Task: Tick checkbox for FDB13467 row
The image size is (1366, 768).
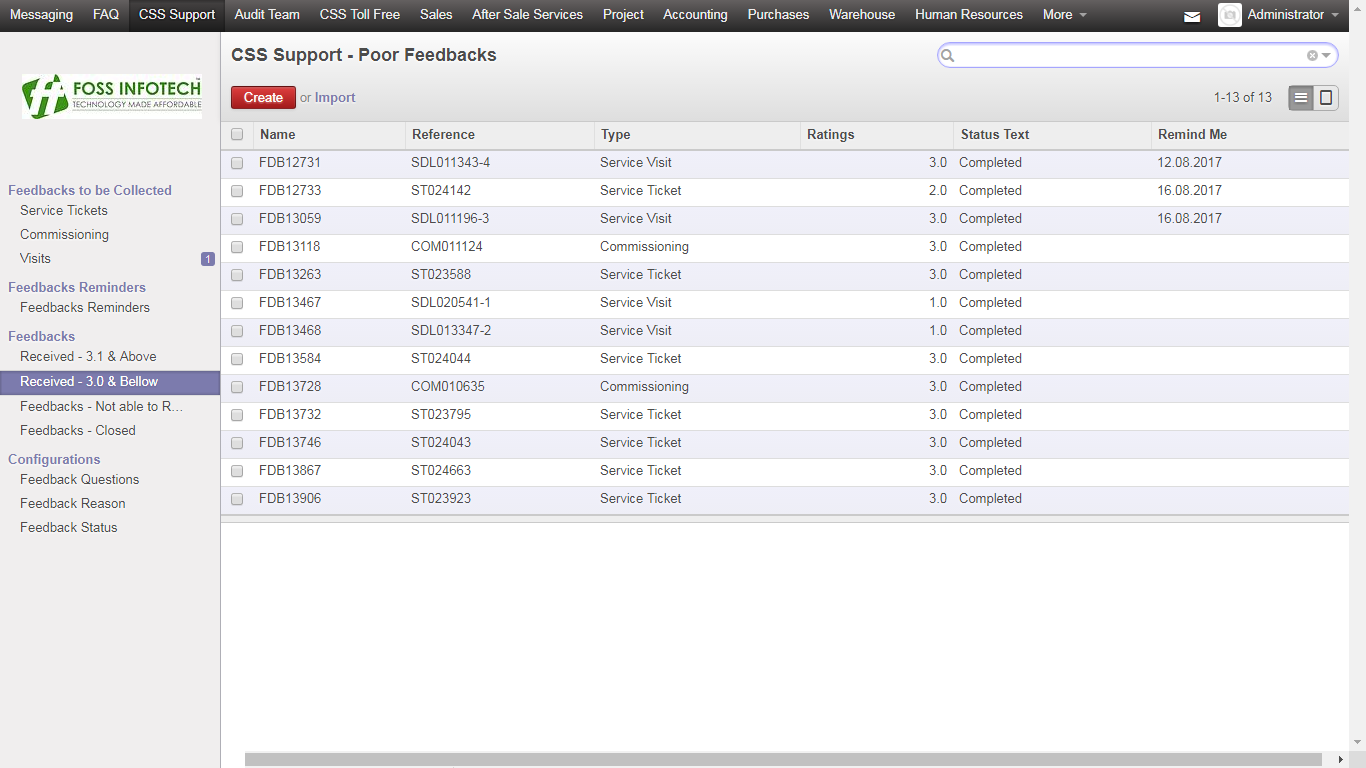Action: click(x=237, y=303)
